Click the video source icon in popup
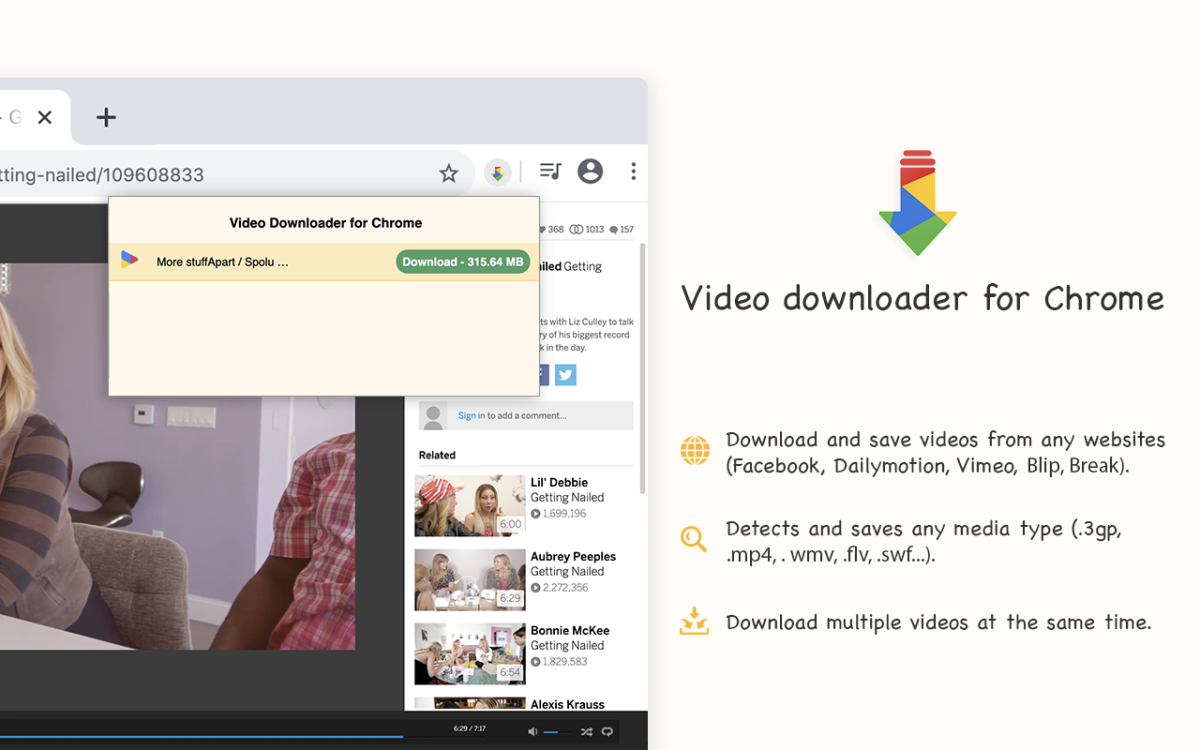Viewport: 1200px width, 750px height. pyautogui.click(x=129, y=260)
